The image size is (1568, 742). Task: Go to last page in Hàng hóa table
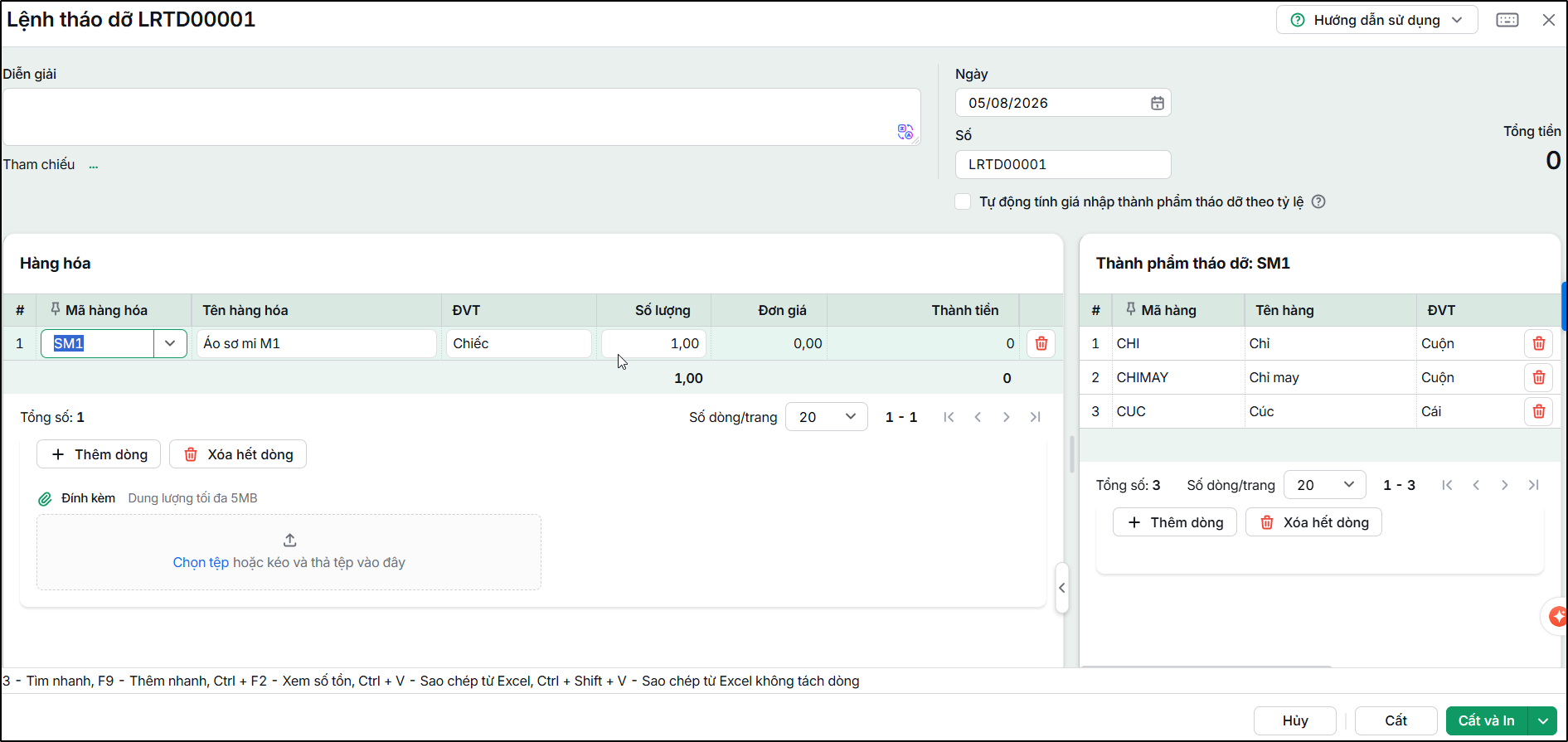pos(1035,417)
